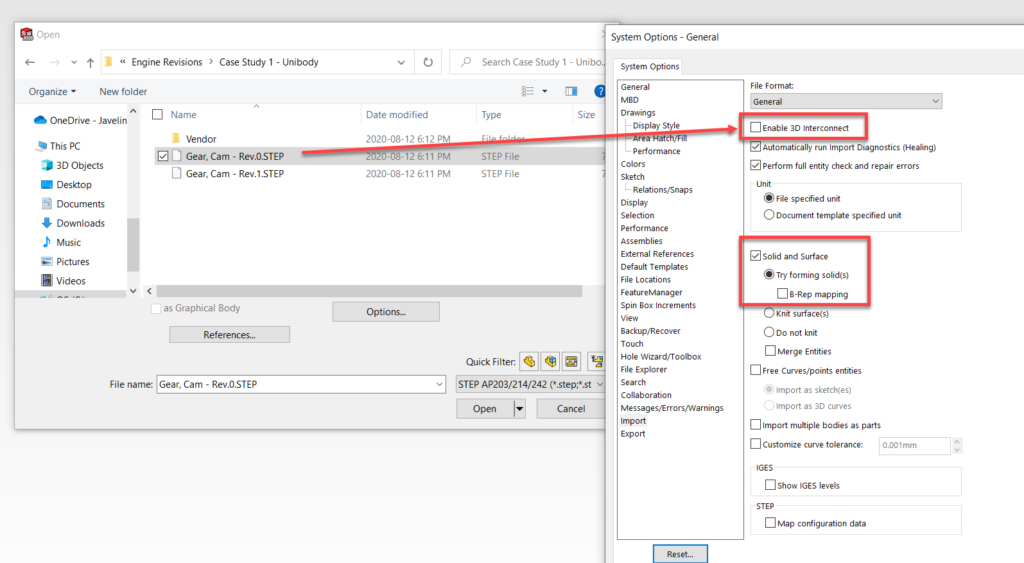Open Documents in navigation pane
This screenshot has height=563, width=1024.
click(x=72, y=204)
